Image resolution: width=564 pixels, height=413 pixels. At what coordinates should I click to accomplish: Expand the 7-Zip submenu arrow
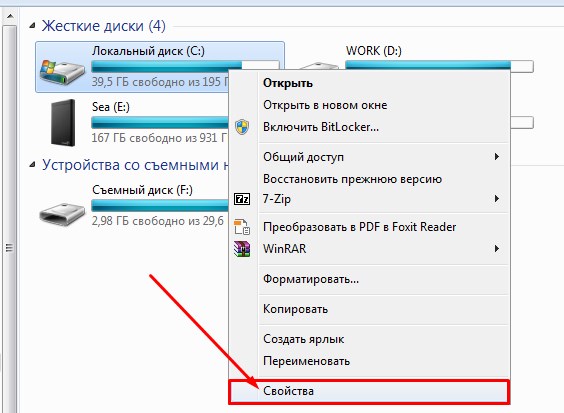pos(497,199)
